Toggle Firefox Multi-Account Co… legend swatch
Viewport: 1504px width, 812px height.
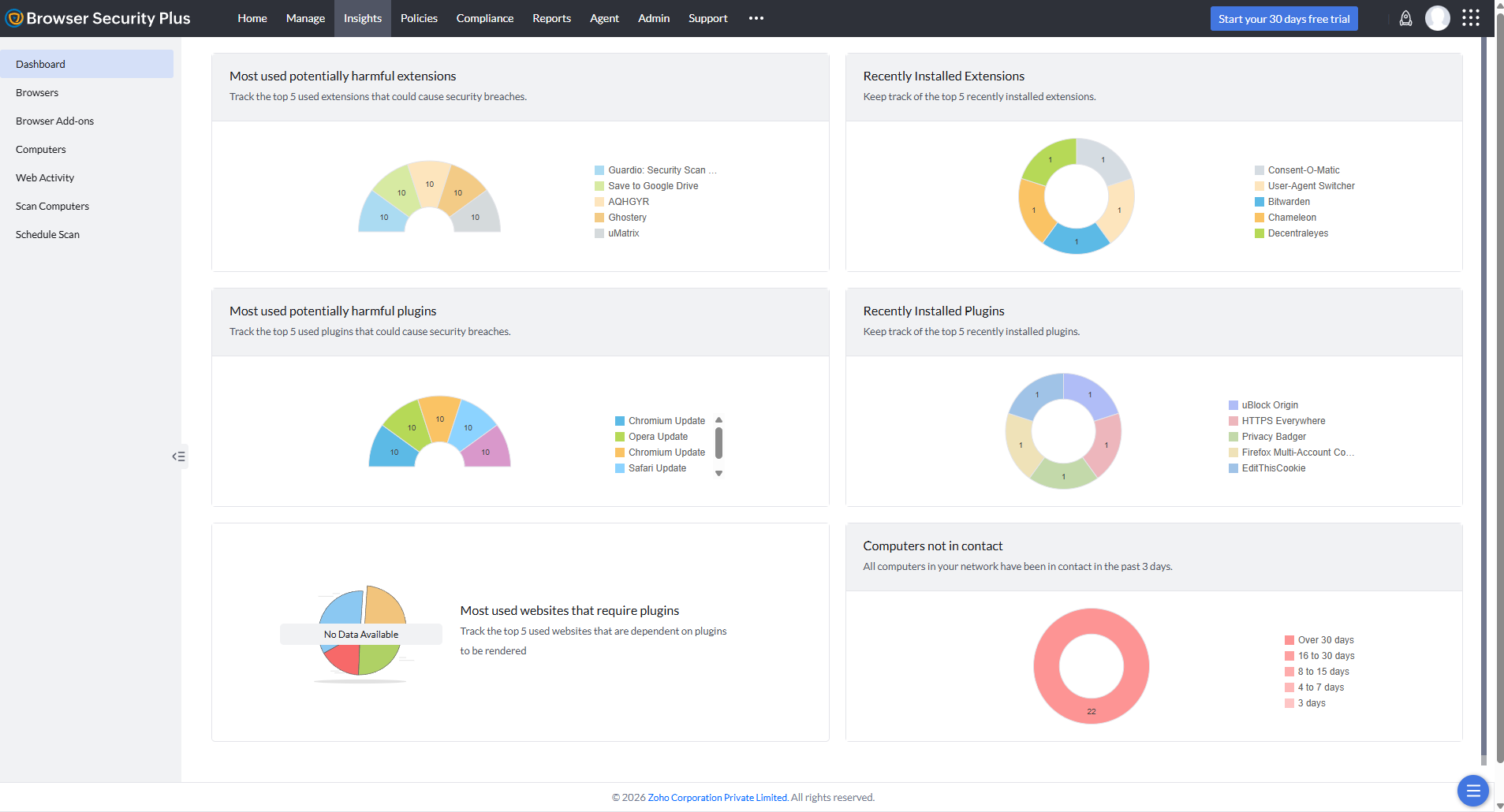pos(1233,453)
